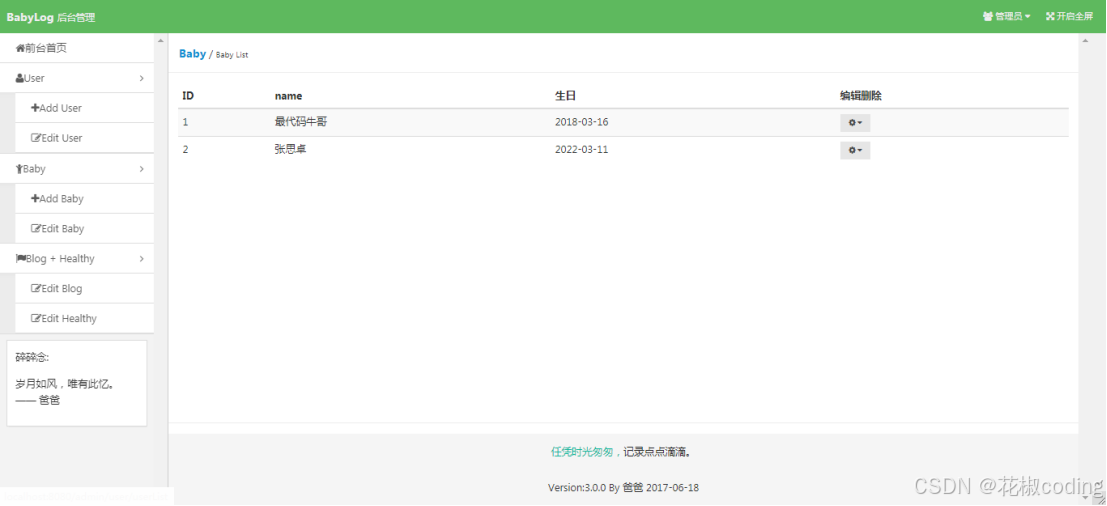The height and width of the screenshot is (506, 1107).
Task: Select the name cell 张思卓
Action: click(x=290, y=149)
